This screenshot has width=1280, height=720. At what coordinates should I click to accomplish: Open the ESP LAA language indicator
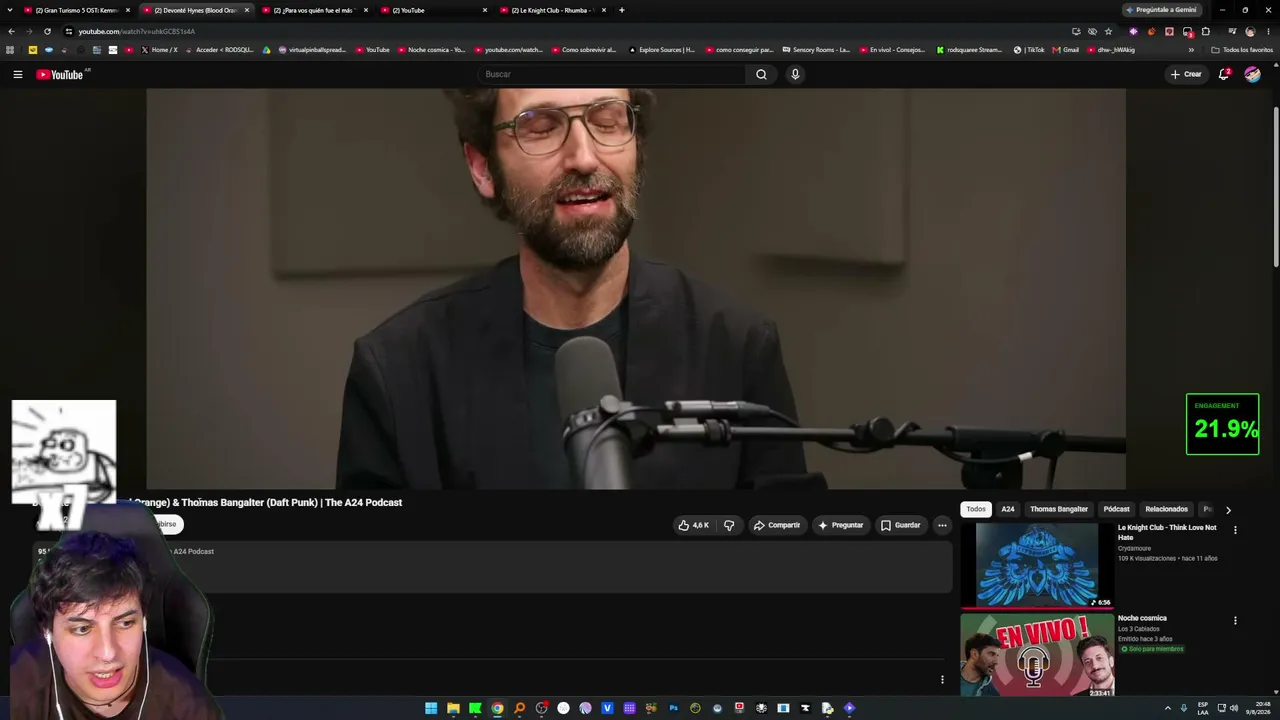coord(1203,708)
